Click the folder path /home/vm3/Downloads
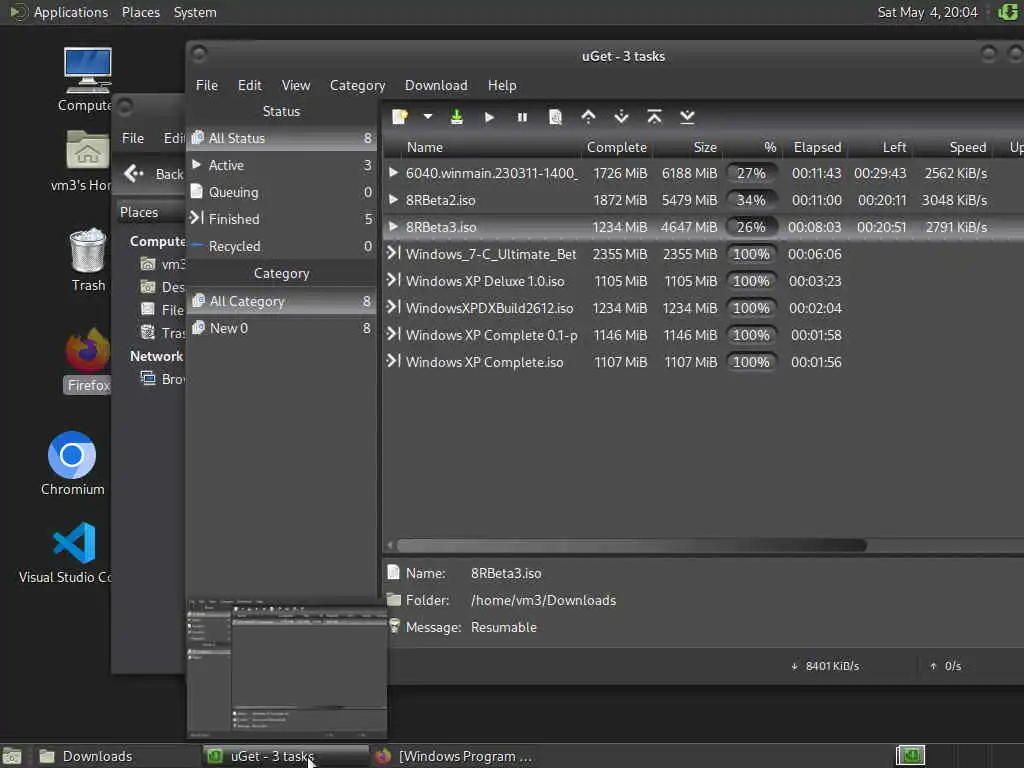Viewport: 1024px width, 768px height. pyautogui.click(x=543, y=600)
